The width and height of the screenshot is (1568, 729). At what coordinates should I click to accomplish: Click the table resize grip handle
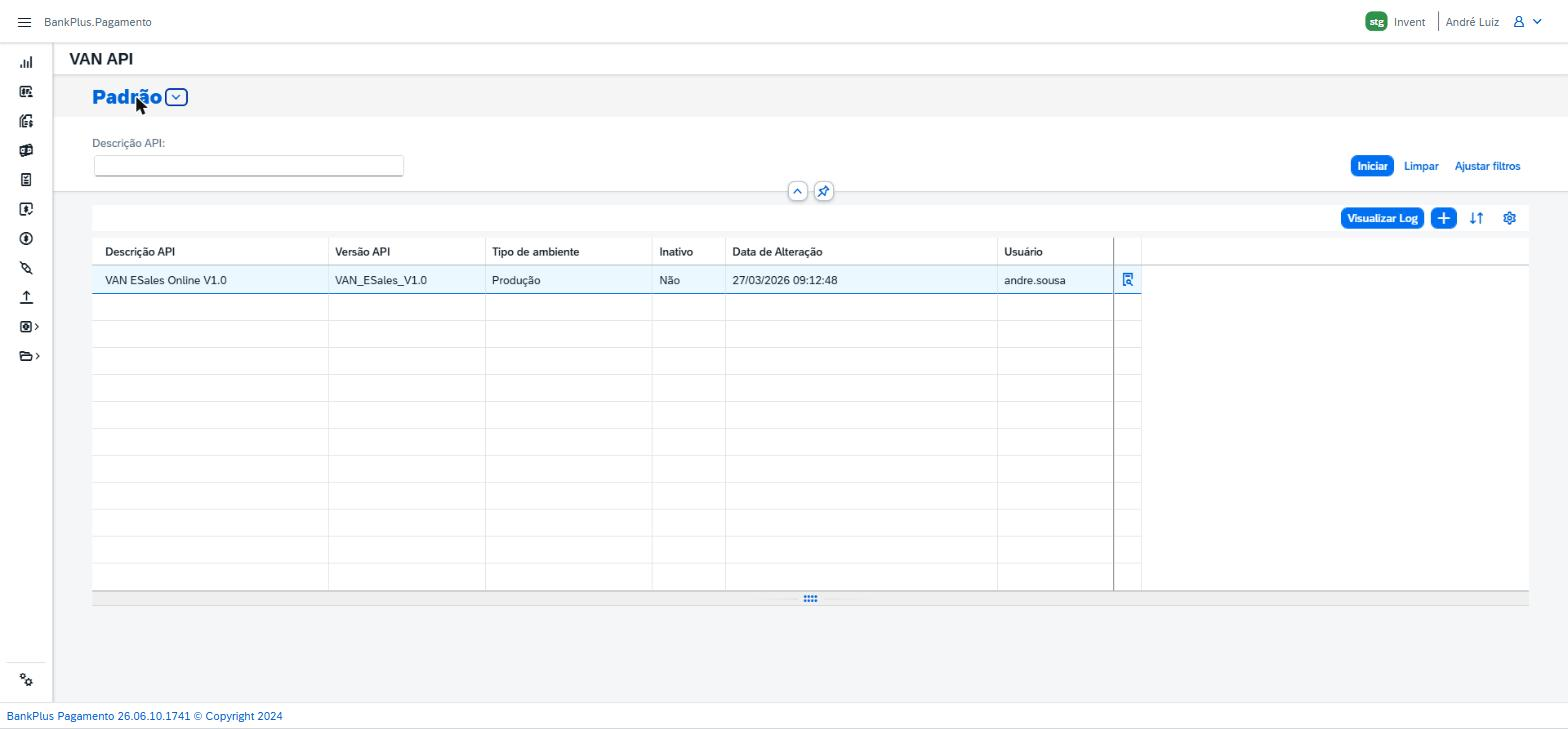(810, 599)
